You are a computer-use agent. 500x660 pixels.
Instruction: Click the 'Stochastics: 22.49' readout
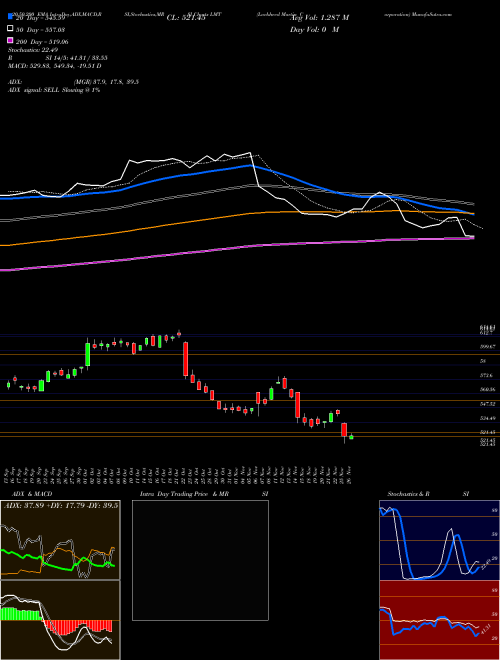33,50
